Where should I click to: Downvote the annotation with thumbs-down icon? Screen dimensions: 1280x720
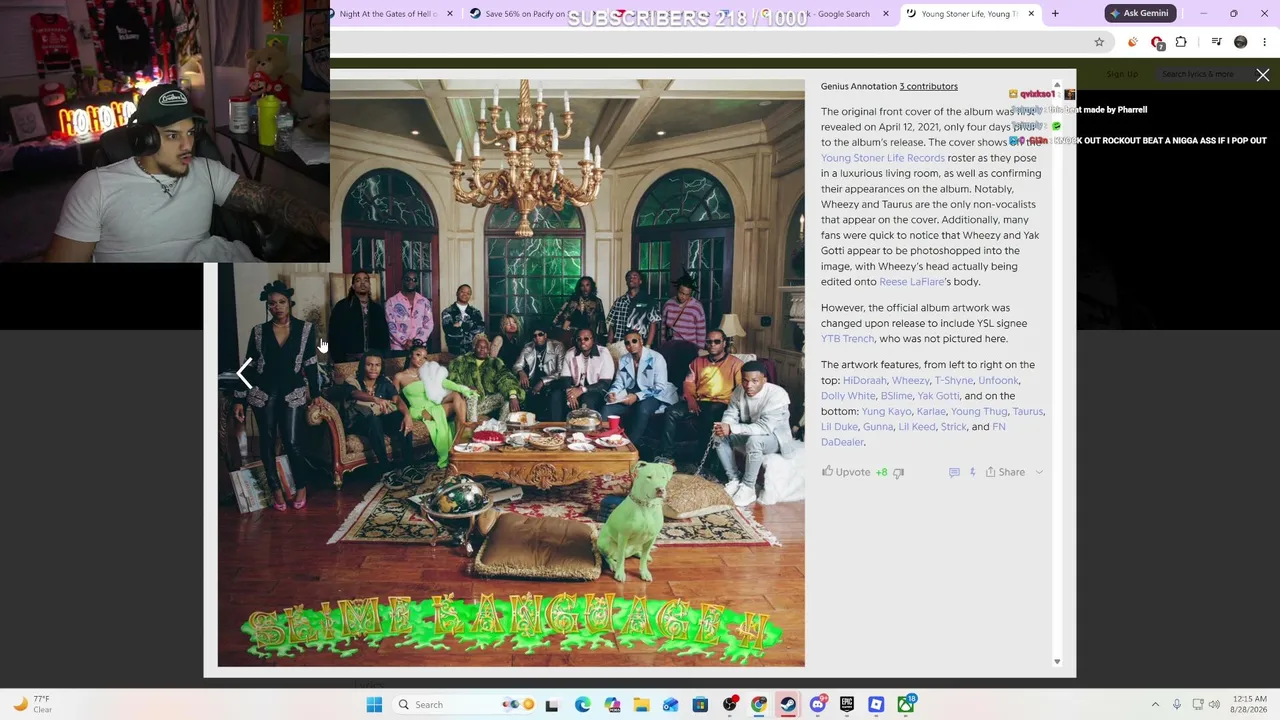(x=898, y=472)
